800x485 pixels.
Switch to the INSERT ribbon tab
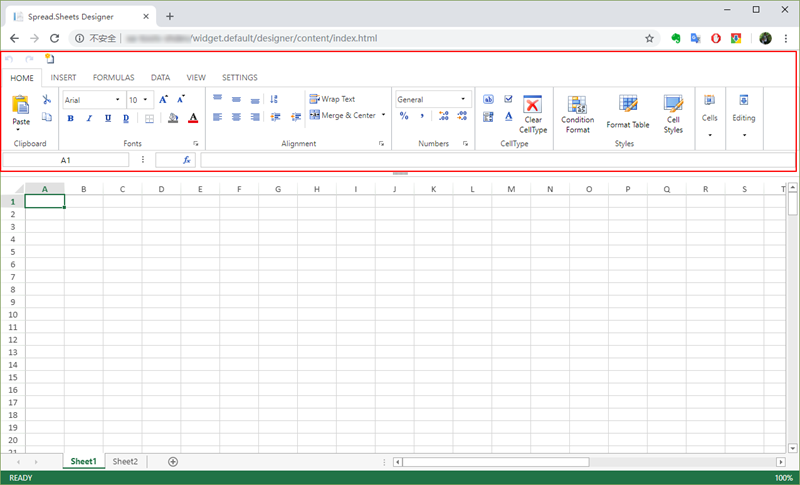63,77
